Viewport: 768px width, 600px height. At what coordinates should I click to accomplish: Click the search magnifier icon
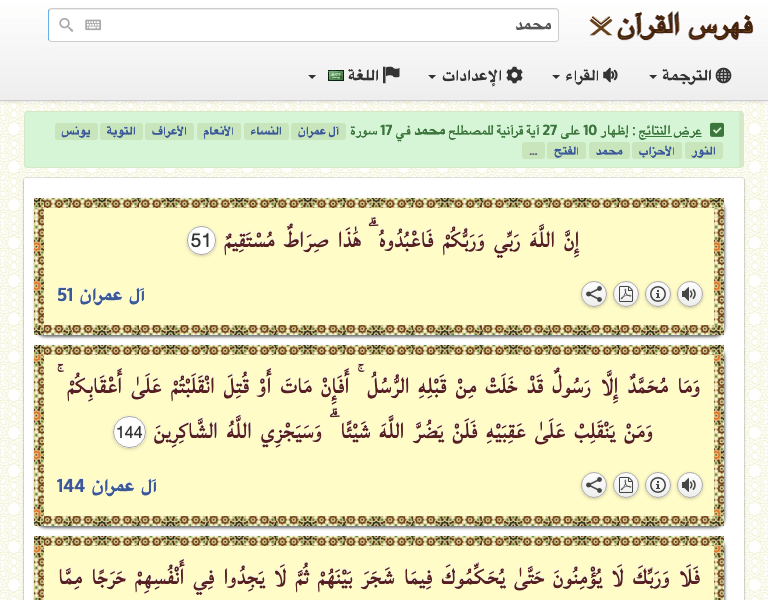[67, 25]
